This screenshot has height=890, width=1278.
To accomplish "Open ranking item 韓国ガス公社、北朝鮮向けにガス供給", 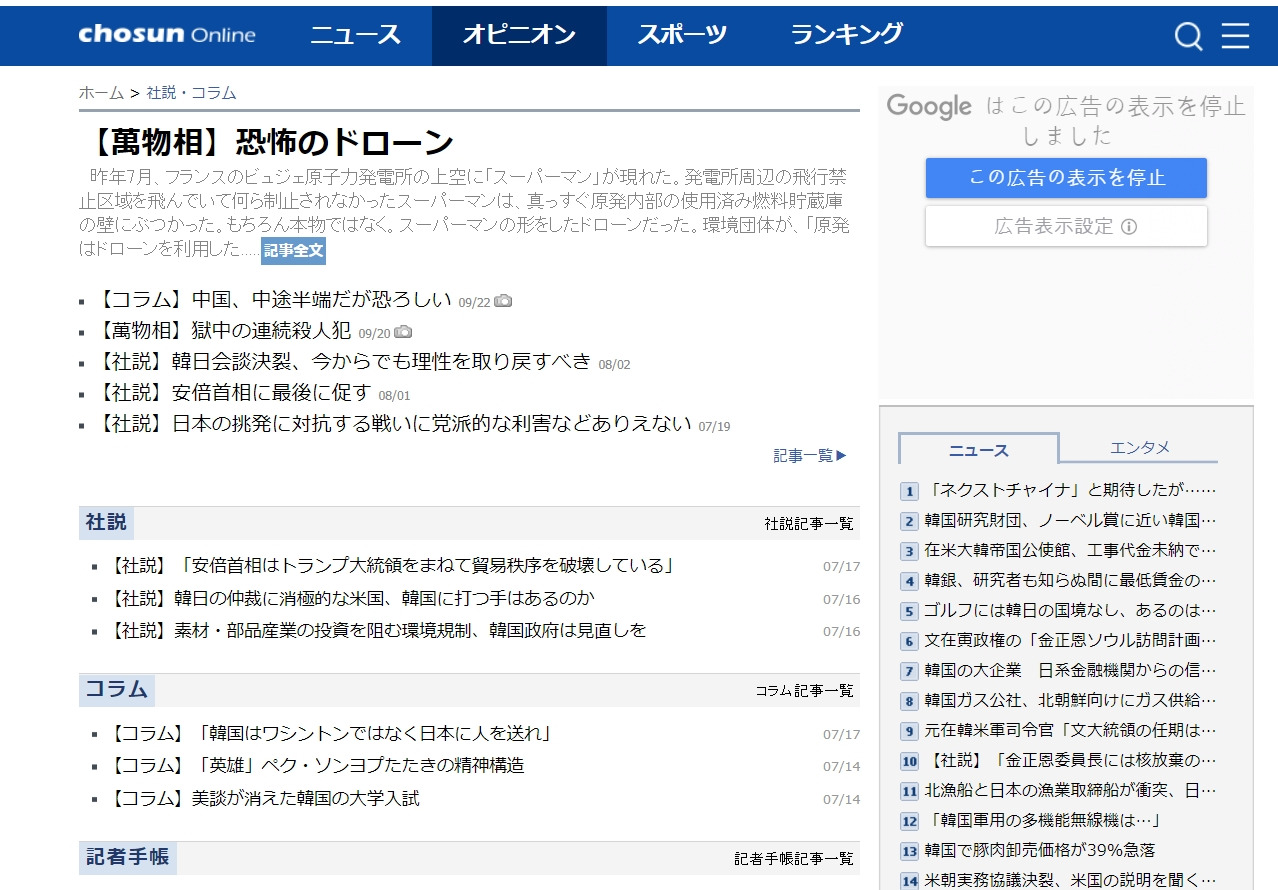I will pyautogui.click(x=1070, y=701).
